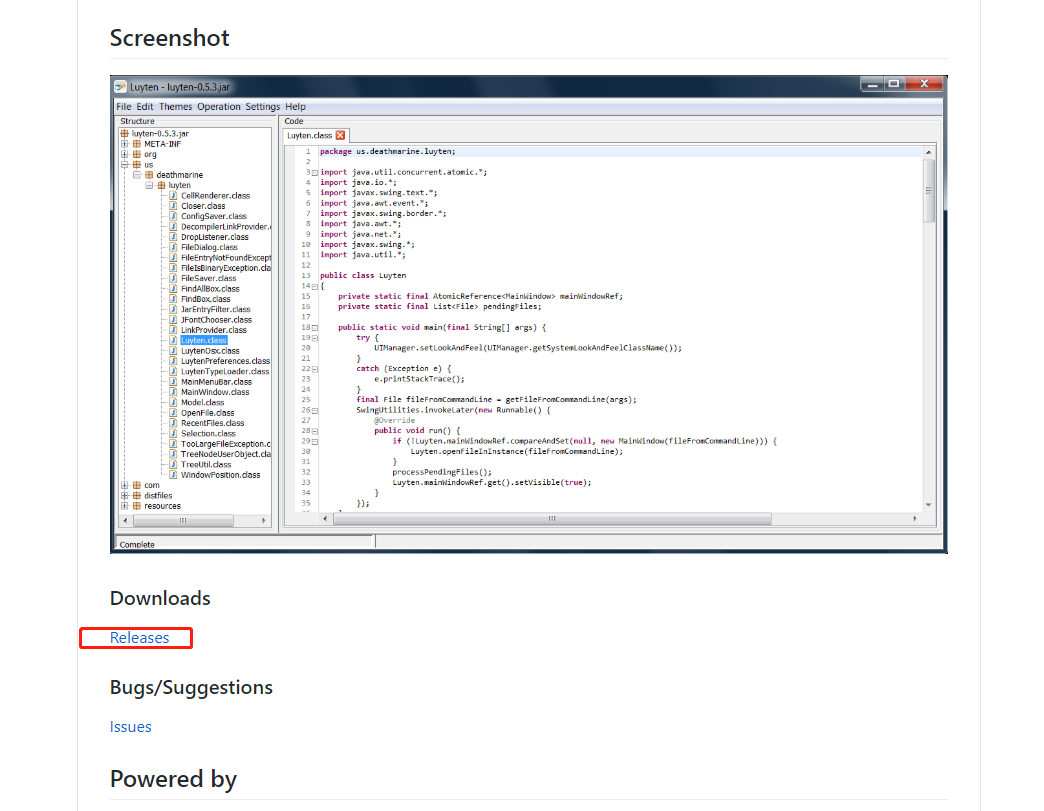Click the code pane horizontal scrollbar
Screen dimensions: 1044x811
click(x=550, y=518)
